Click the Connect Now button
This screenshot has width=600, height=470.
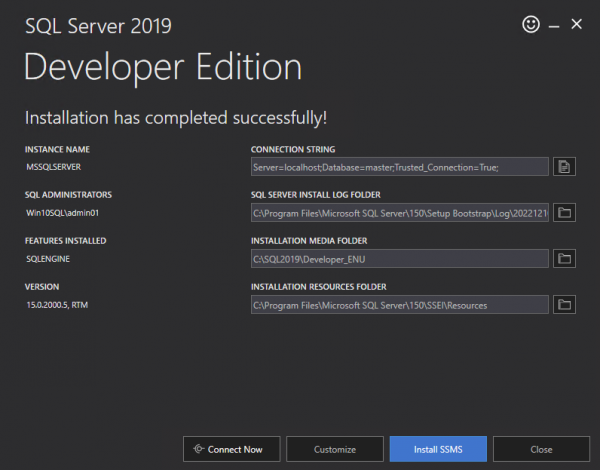point(232,449)
